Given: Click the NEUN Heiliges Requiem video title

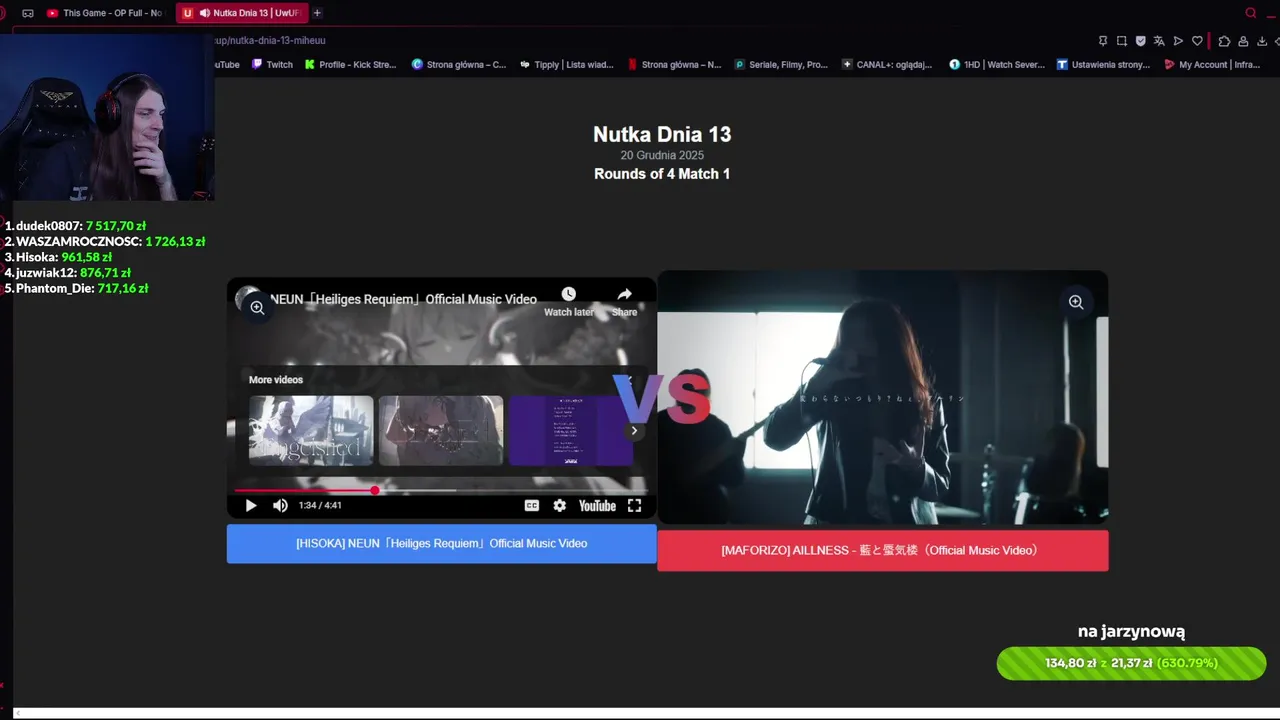Looking at the screenshot, I should pyautogui.click(x=403, y=299).
